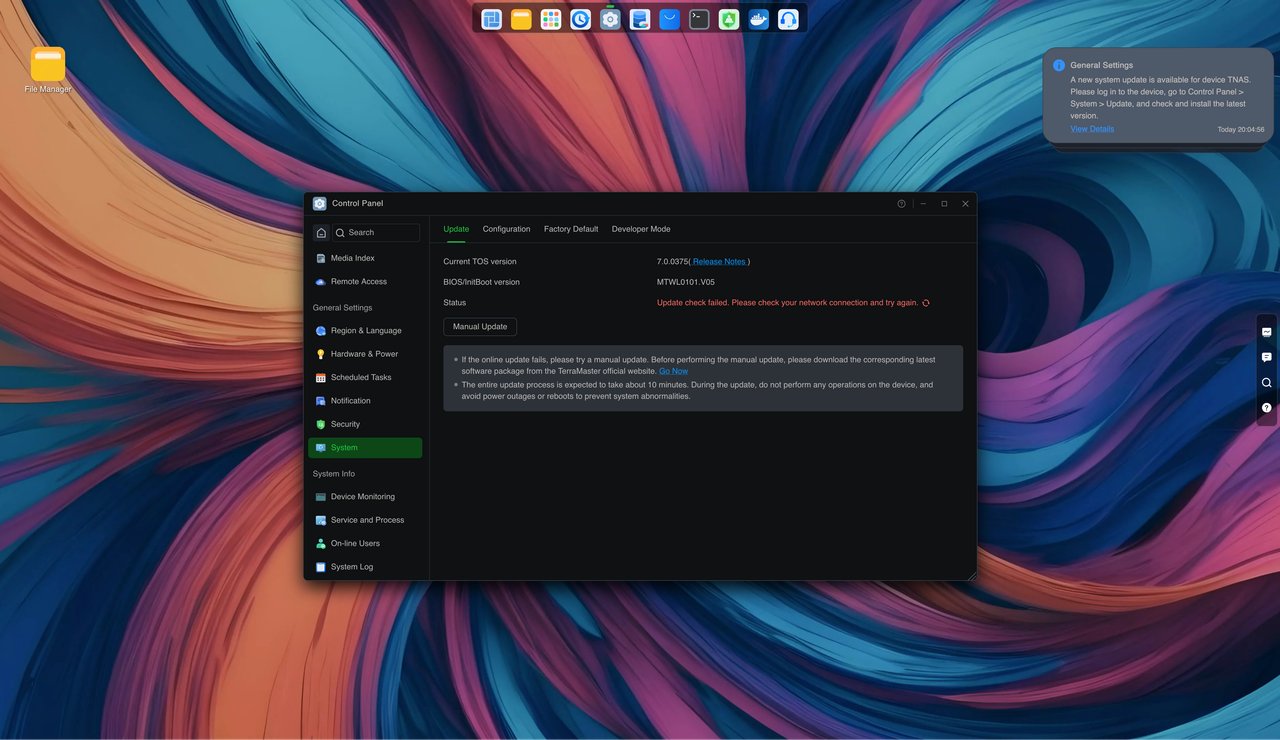The image size is (1280, 740).
Task: Open the Docker whale app in the dock
Action: tap(759, 19)
